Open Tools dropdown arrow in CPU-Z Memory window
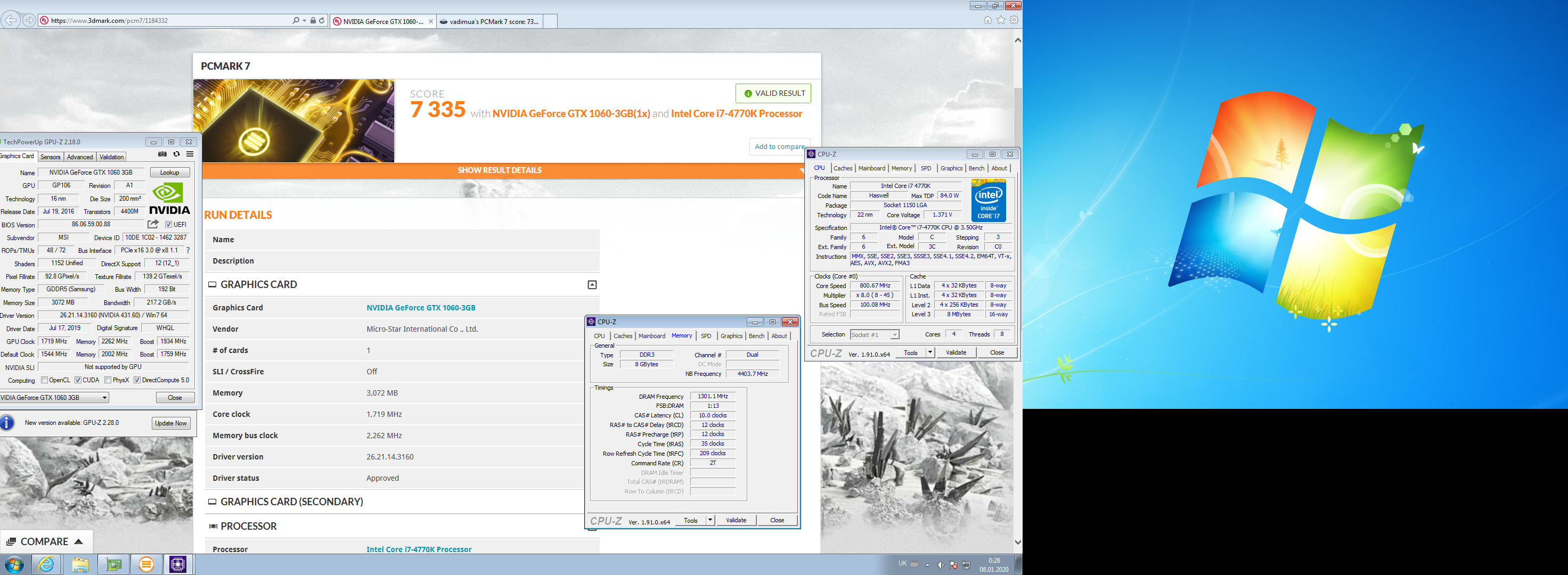 (710, 520)
